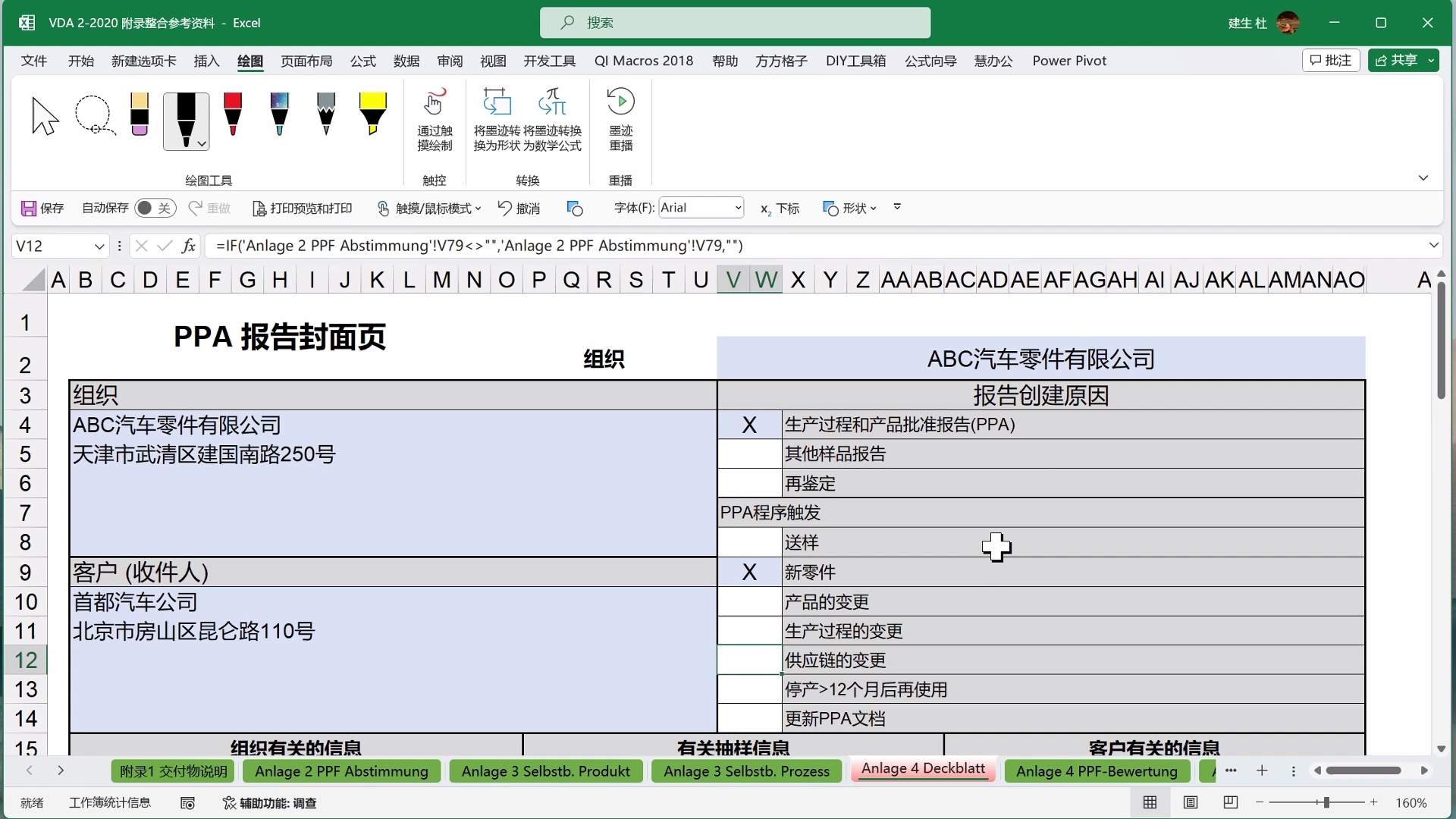
Task: Switch to the 开始 ribbon tab
Action: click(x=80, y=61)
